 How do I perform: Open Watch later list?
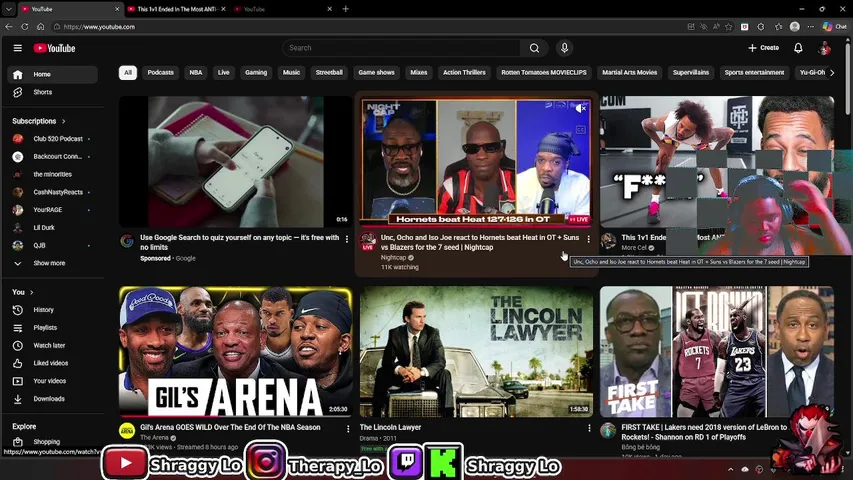tap(53, 346)
